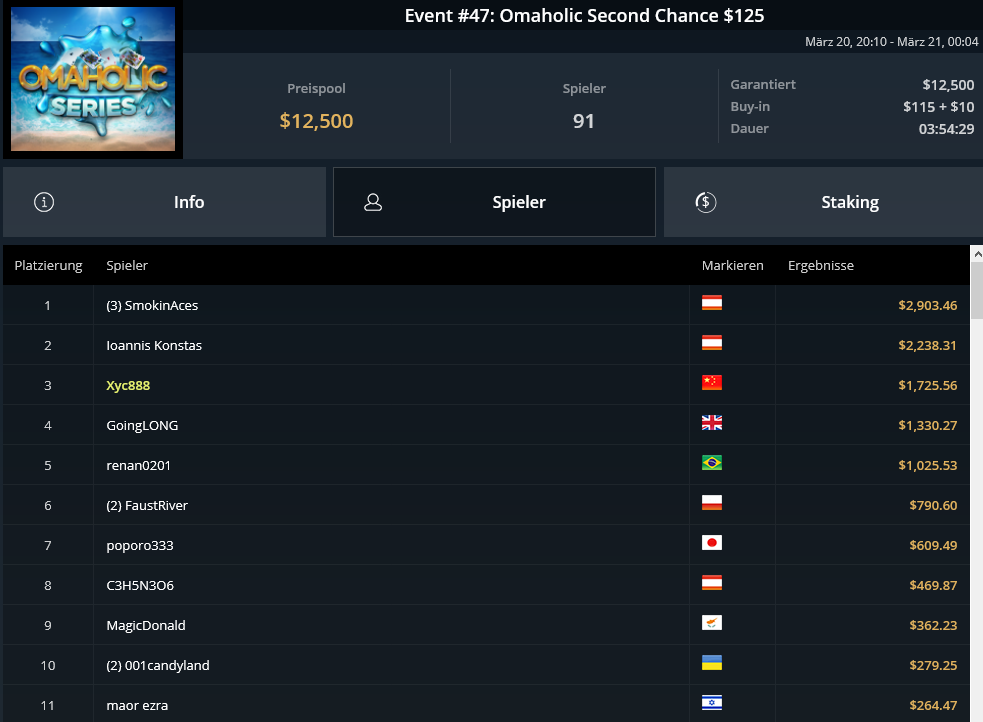Click the $362.23 result

(x=933, y=625)
